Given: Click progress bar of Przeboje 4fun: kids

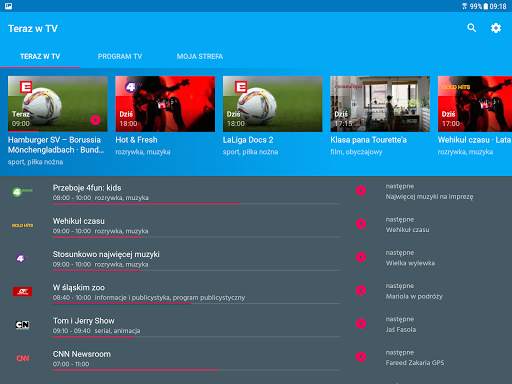Looking at the screenshot, I should point(196,203).
